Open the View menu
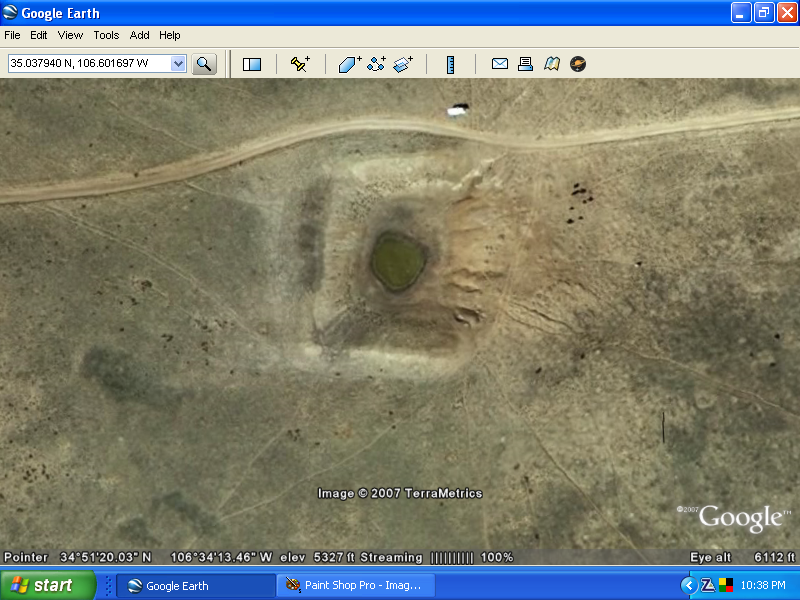 [x=70, y=35]
